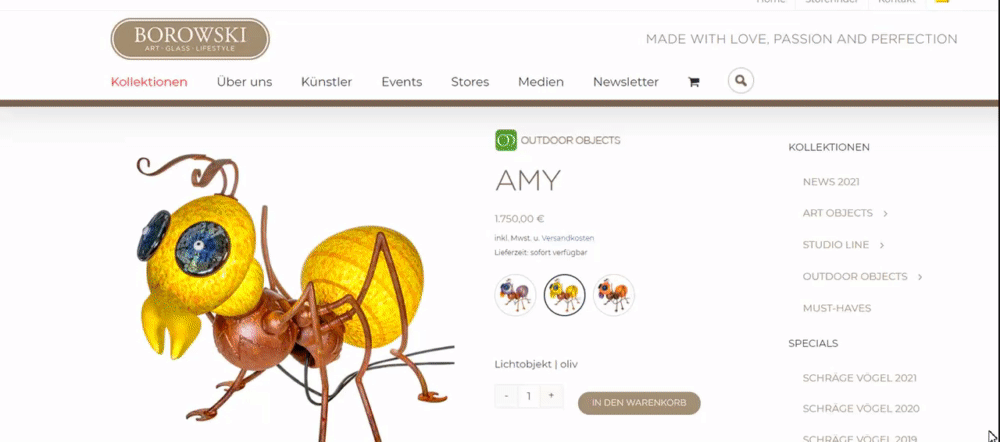The width and height of the screenshot is (1000, 442).
Task: Open the Künstler menu item
Action: 327,82
